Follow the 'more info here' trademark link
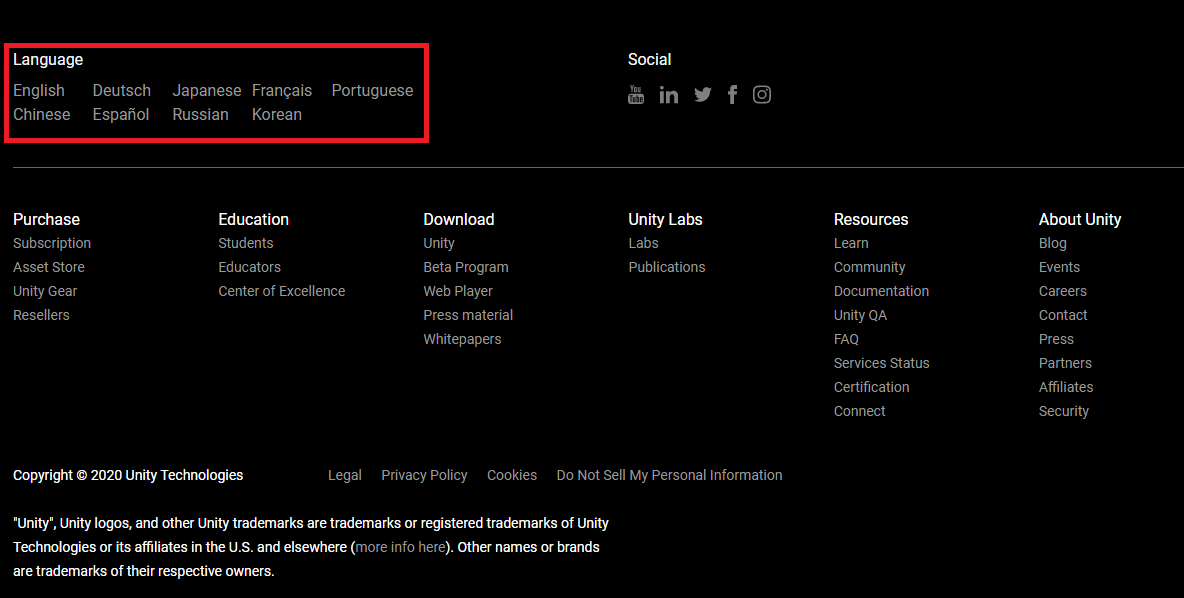The image size is (1184, 598). click(x=400, y=547)
